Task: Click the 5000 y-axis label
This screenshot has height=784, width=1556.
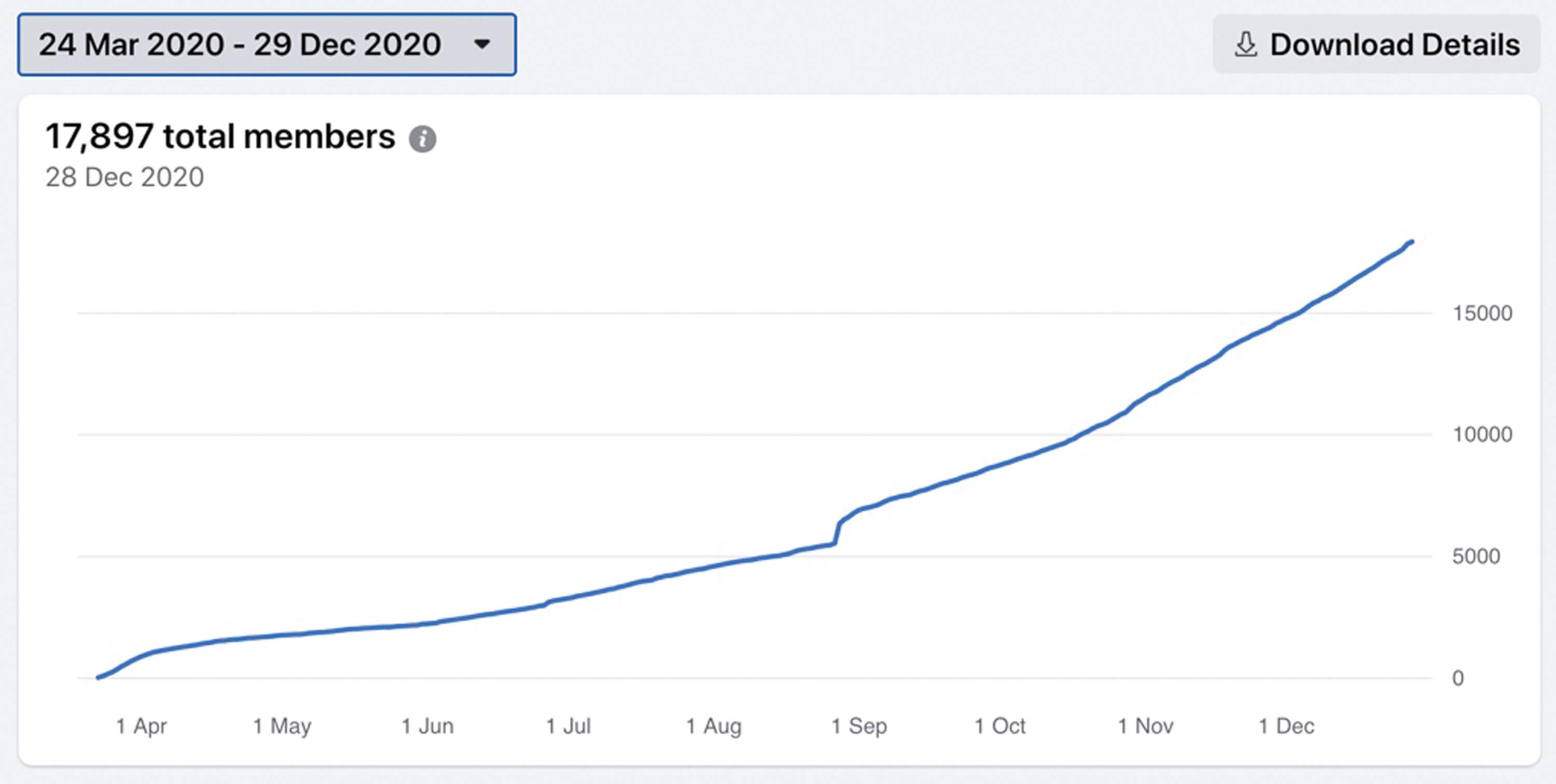Action: (x=1476, y=556)
